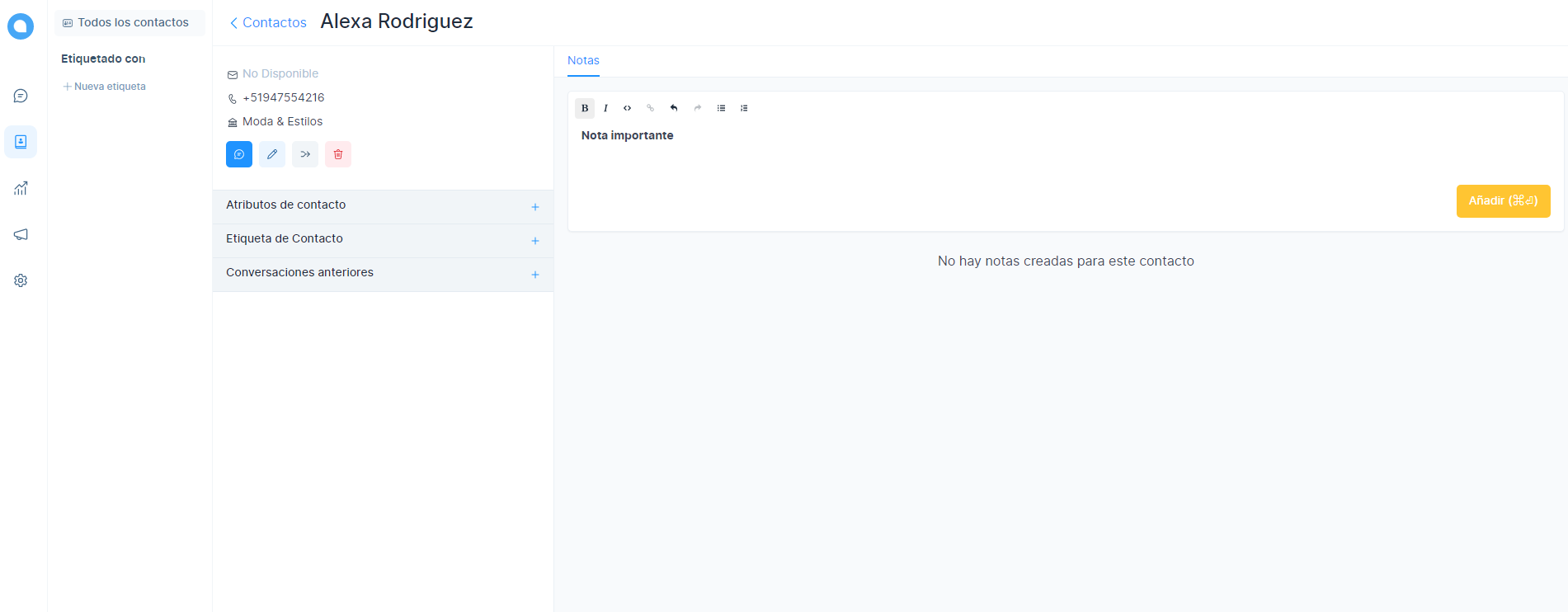This screenshot has width=1568, height=612.
Task: Click the merge contact double-arrow icon
Action: 305,154
